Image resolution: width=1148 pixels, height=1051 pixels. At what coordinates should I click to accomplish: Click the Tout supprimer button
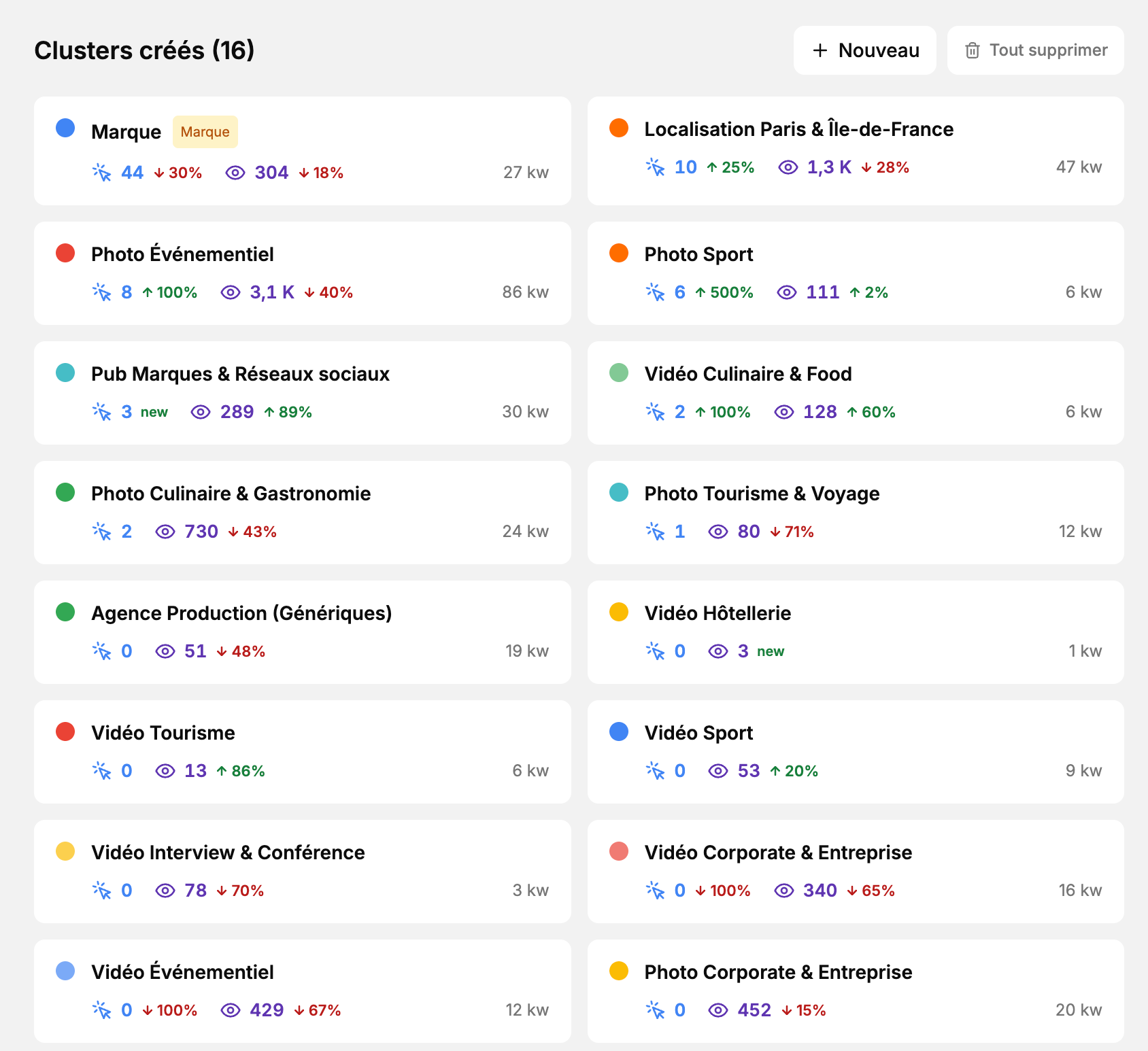point(1035,50)
